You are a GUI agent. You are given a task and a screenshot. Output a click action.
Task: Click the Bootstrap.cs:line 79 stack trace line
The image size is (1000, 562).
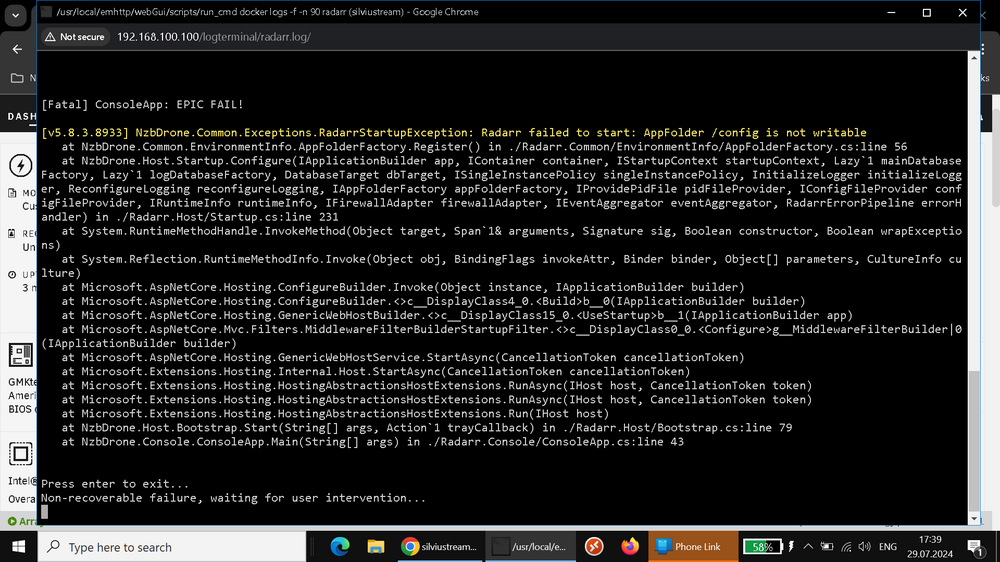(x=427, y=427)
